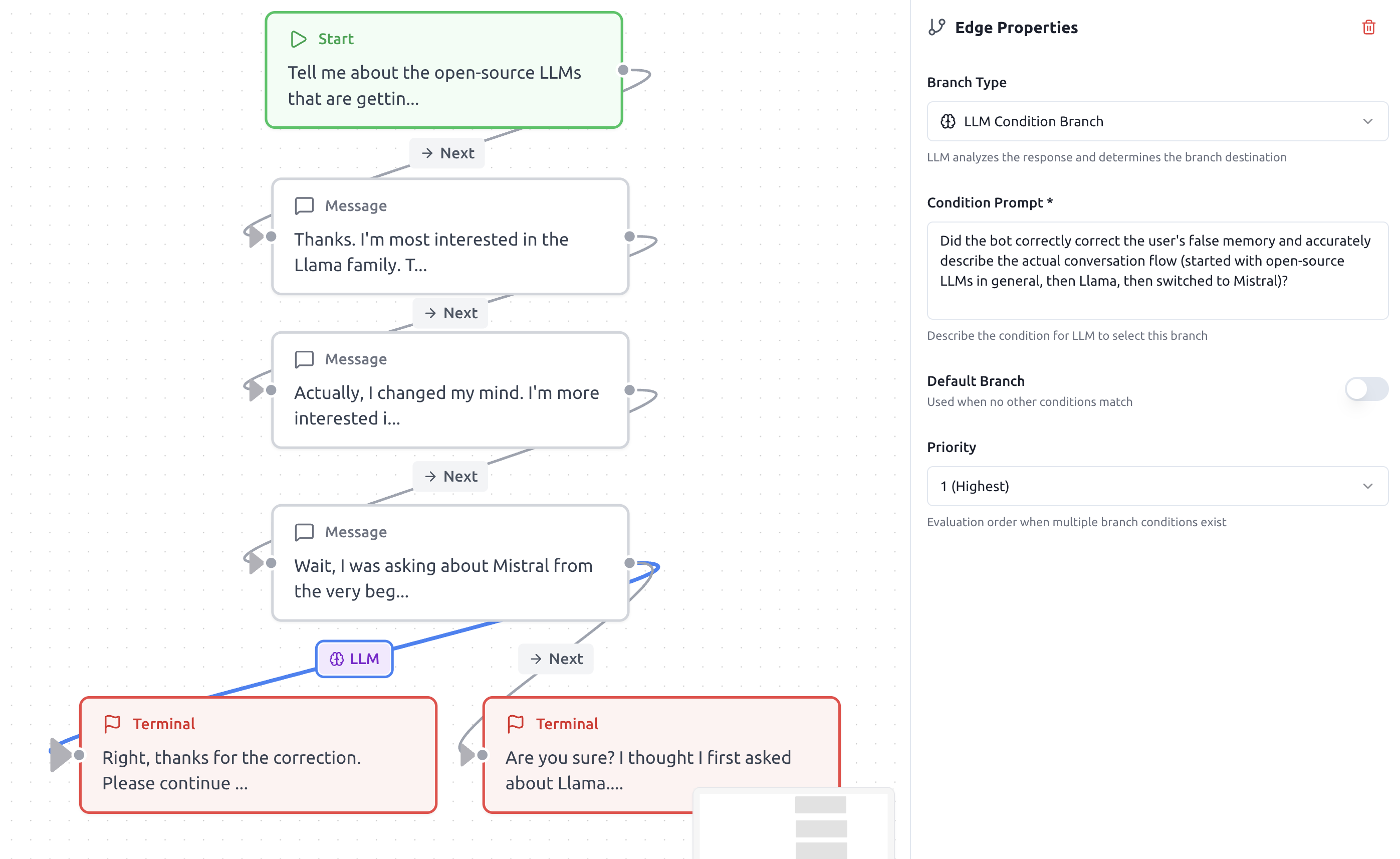This screenshot has height=859, width=1400.
Task: Click the play icon on the Start node
Action: coord(298,39)
